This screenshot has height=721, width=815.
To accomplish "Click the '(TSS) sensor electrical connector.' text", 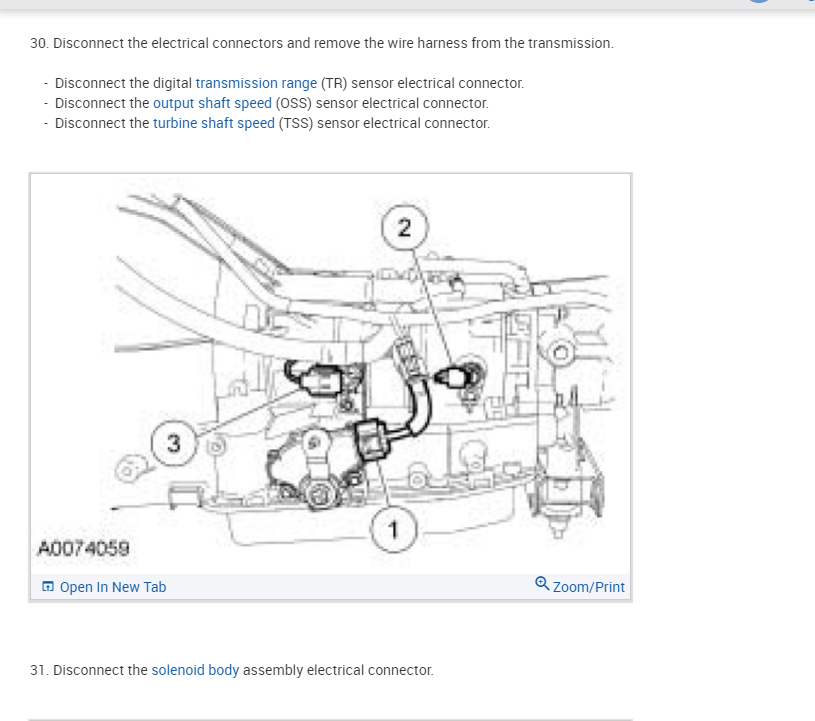I will pos(384,123).
